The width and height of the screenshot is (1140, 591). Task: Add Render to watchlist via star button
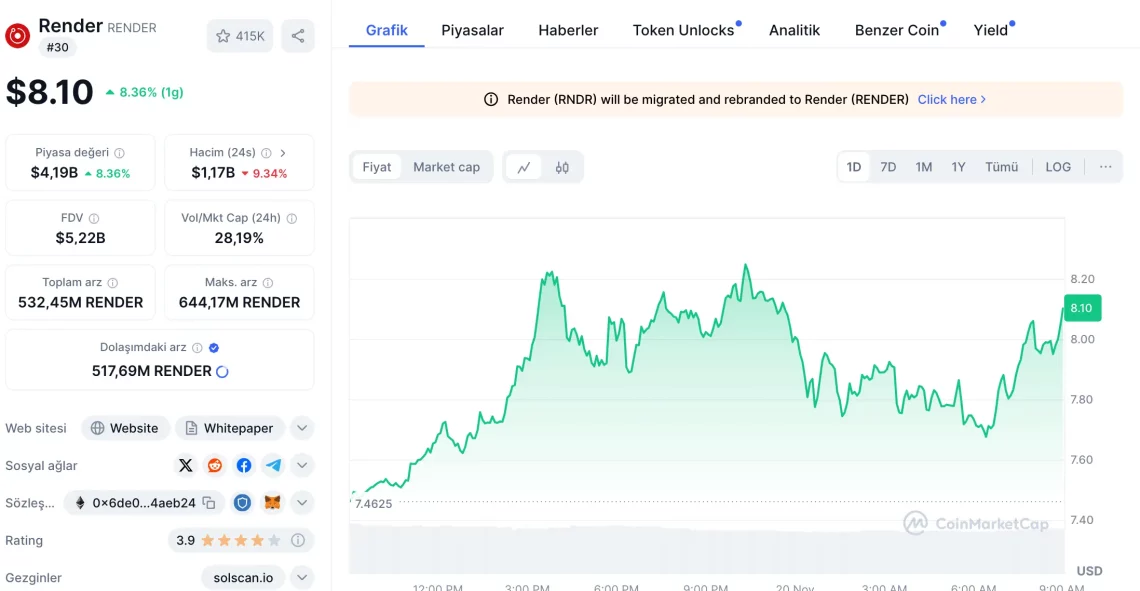240,36
